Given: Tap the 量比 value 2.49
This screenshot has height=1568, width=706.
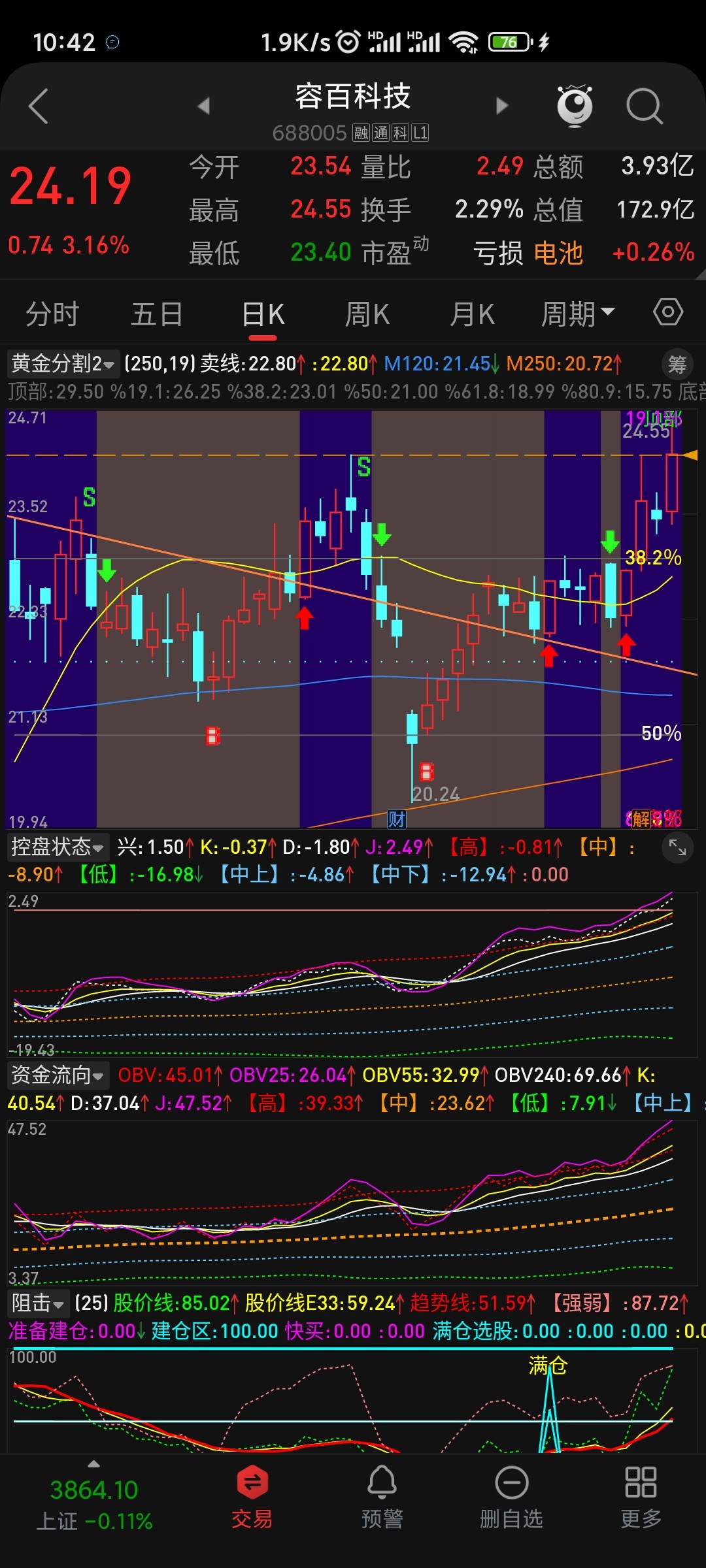Looking at the screenshot, I should click(500, 166).
